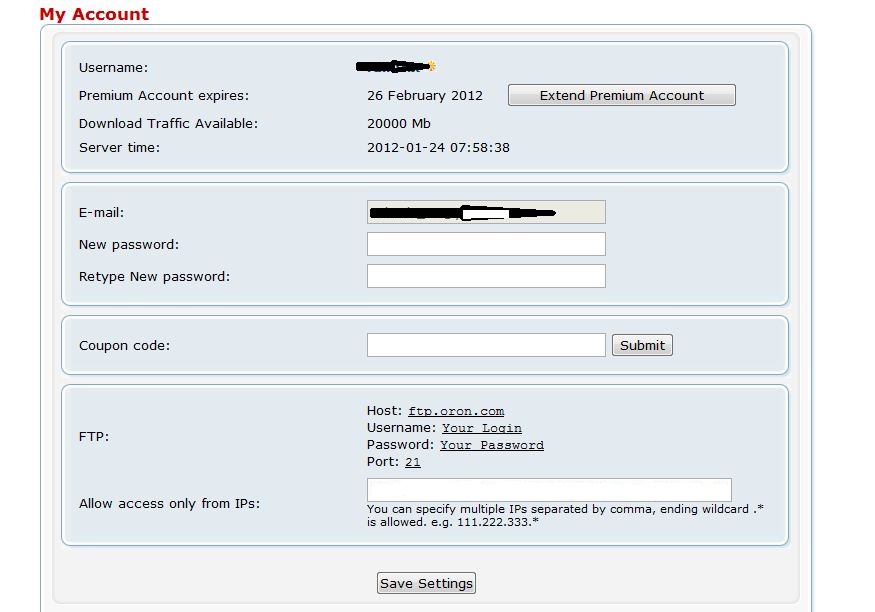The width and height of the screenshot is (875, 612).
Task: Click the expiry date 26 February 2012
Action: tap(425, 95)
